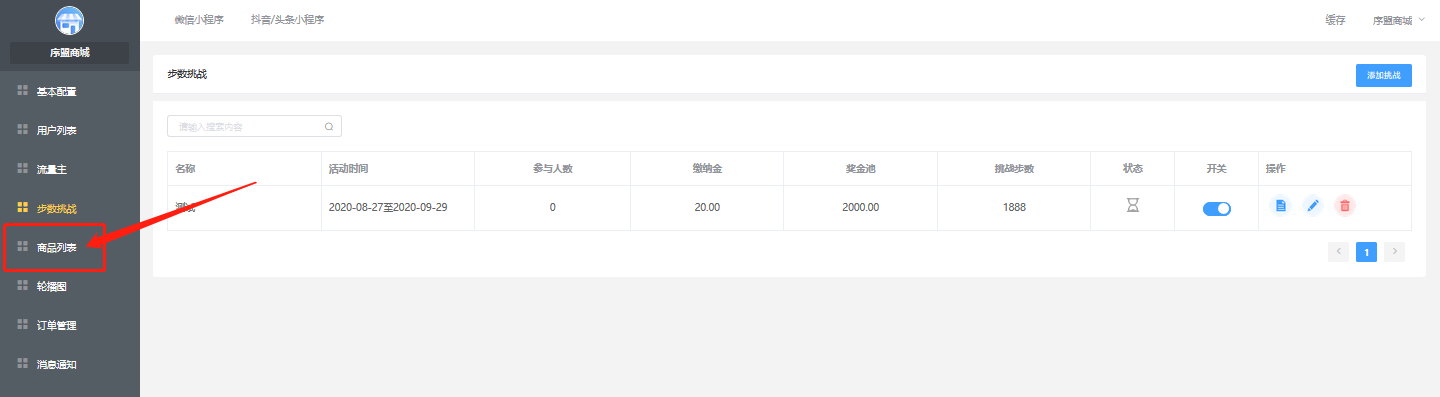Select page 1 in pagination

[x=1366, y=252]
